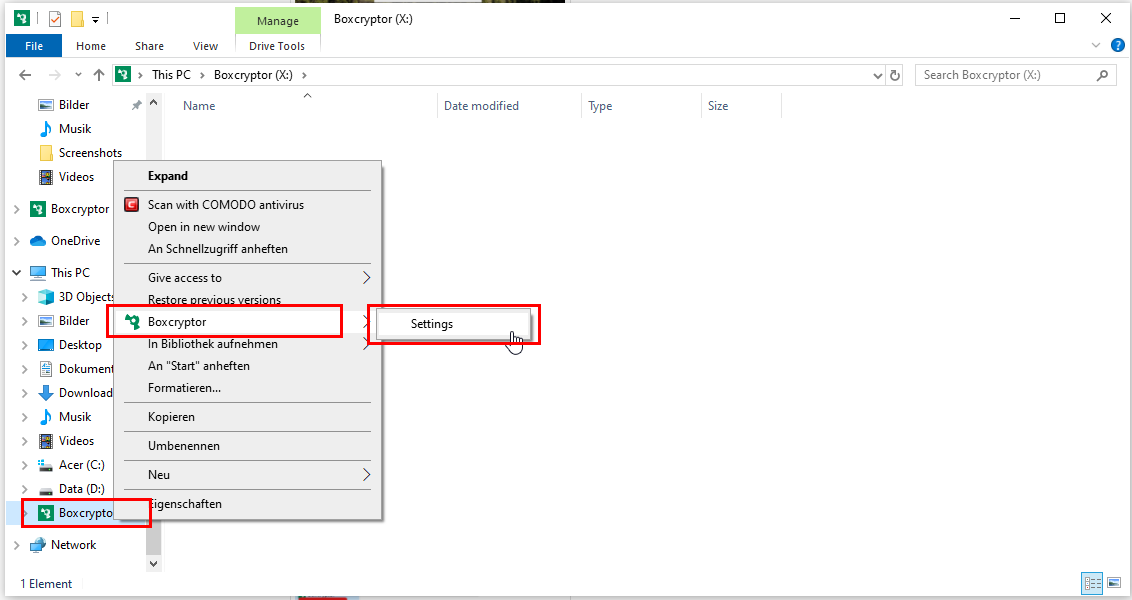1132x600 pixels.
Task: Expand the Desktop tree node
Action: (x=25, y=345)
